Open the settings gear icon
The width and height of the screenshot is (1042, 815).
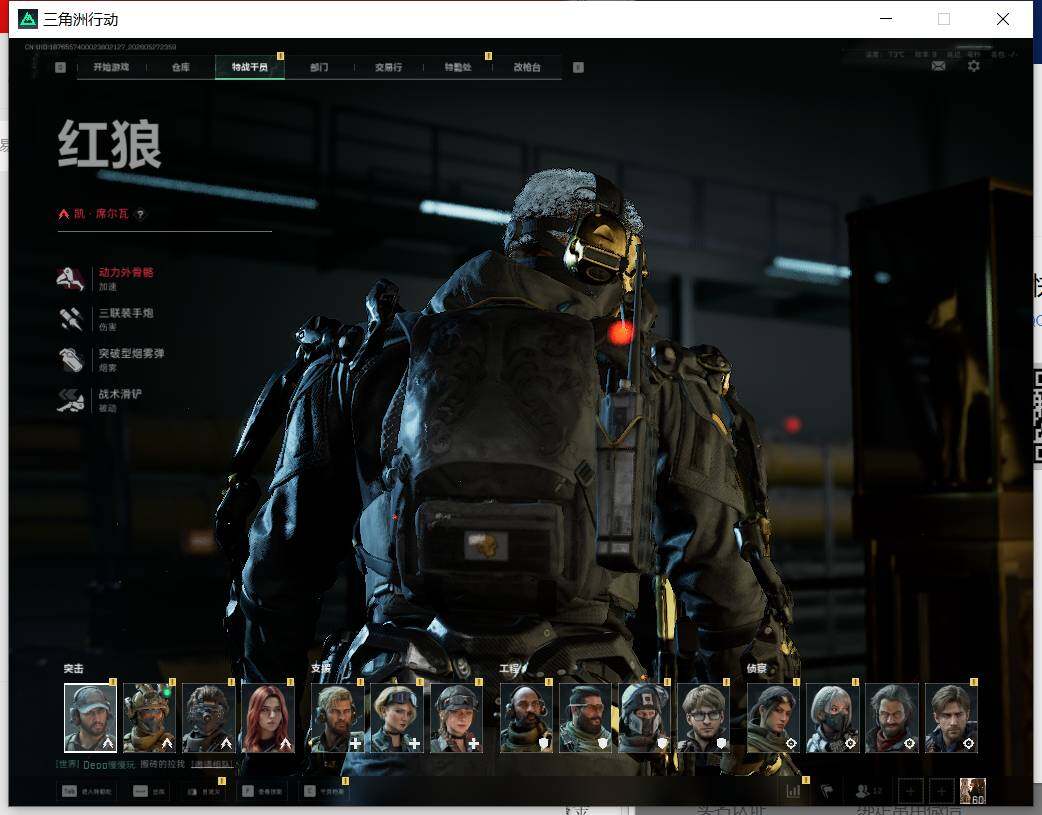[974, 66]
